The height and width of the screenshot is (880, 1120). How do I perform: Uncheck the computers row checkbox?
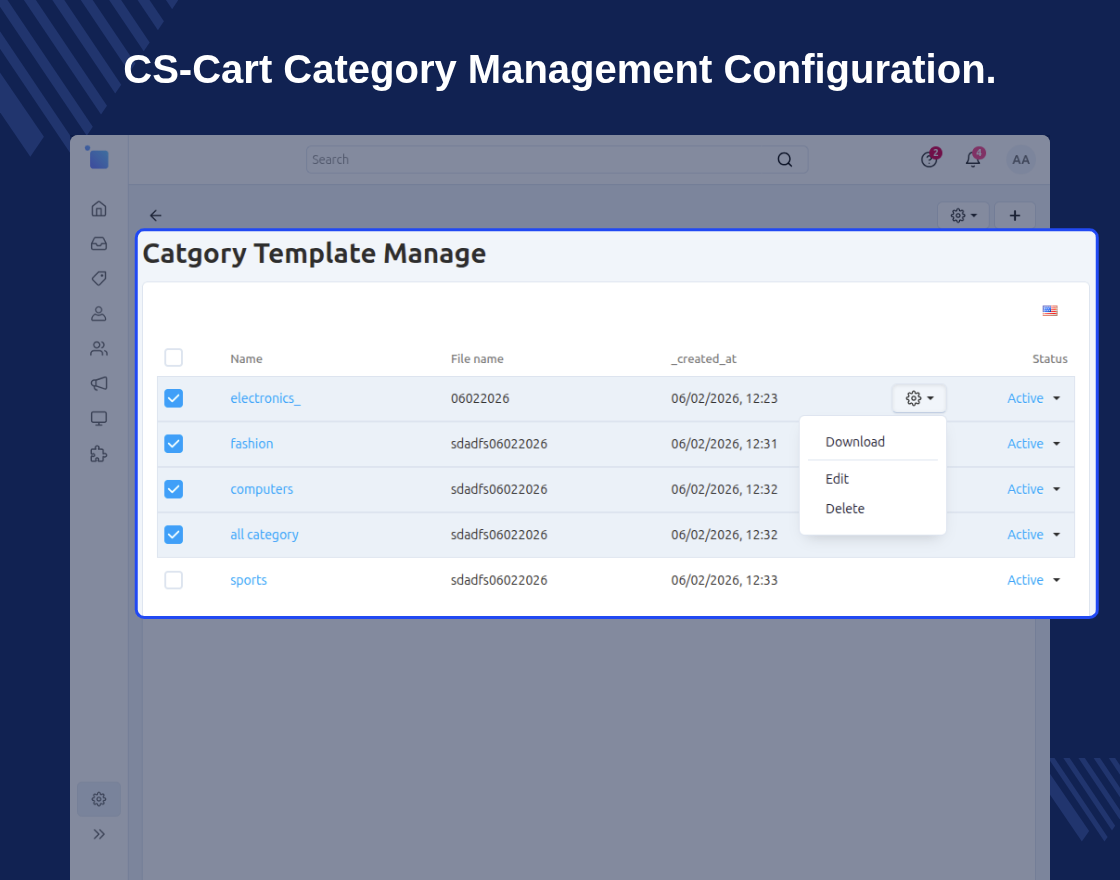(174, 489)
